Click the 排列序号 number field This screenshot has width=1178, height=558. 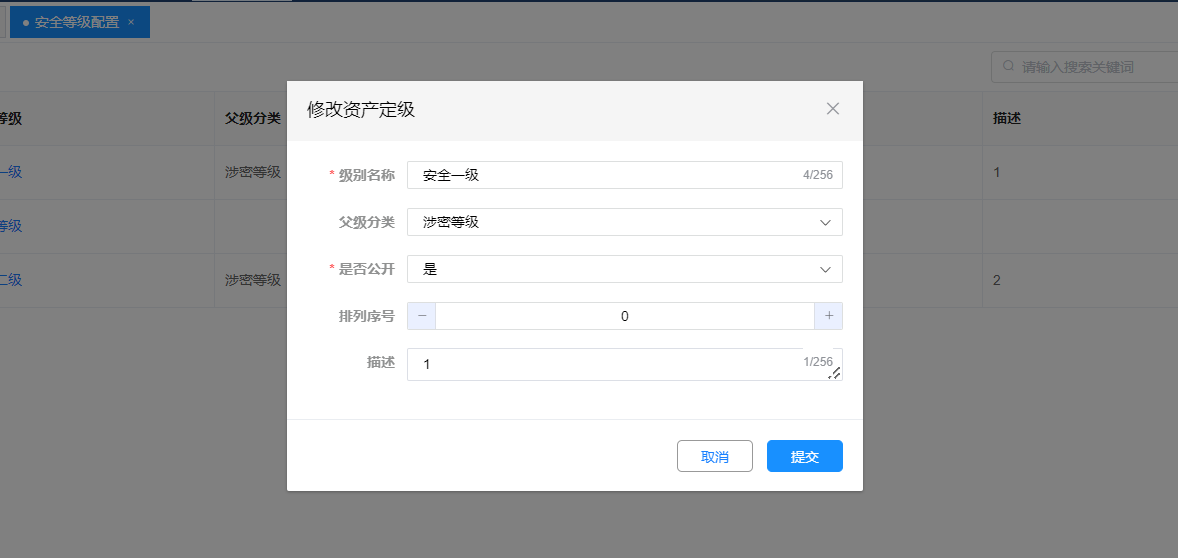[624, 316]
